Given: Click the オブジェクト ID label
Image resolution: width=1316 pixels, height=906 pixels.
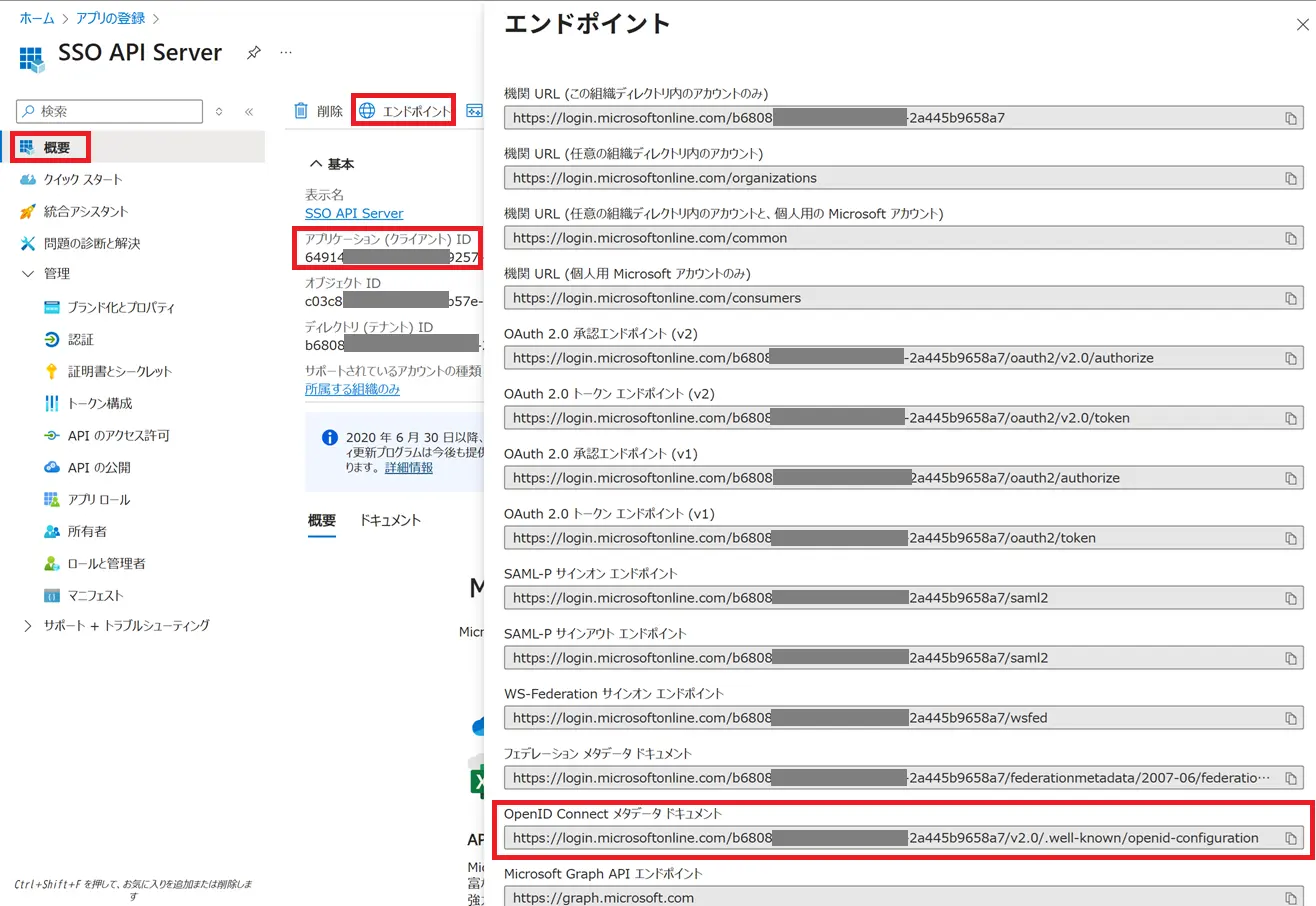Looking at the screenshot, I should coord(343,283).
